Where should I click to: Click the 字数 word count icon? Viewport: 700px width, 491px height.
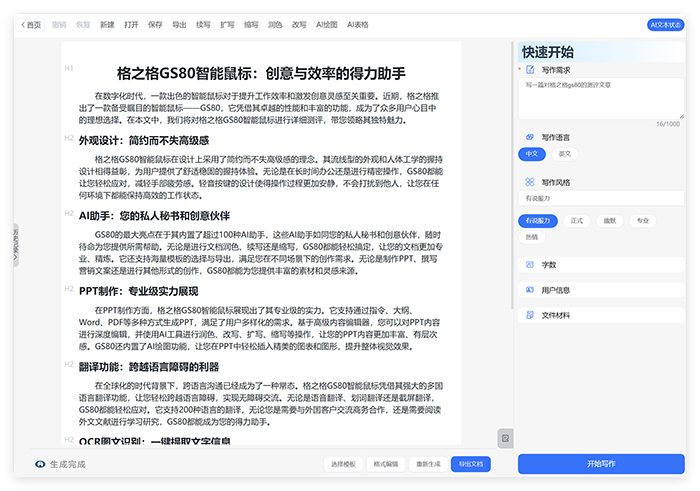pos(528,265)
